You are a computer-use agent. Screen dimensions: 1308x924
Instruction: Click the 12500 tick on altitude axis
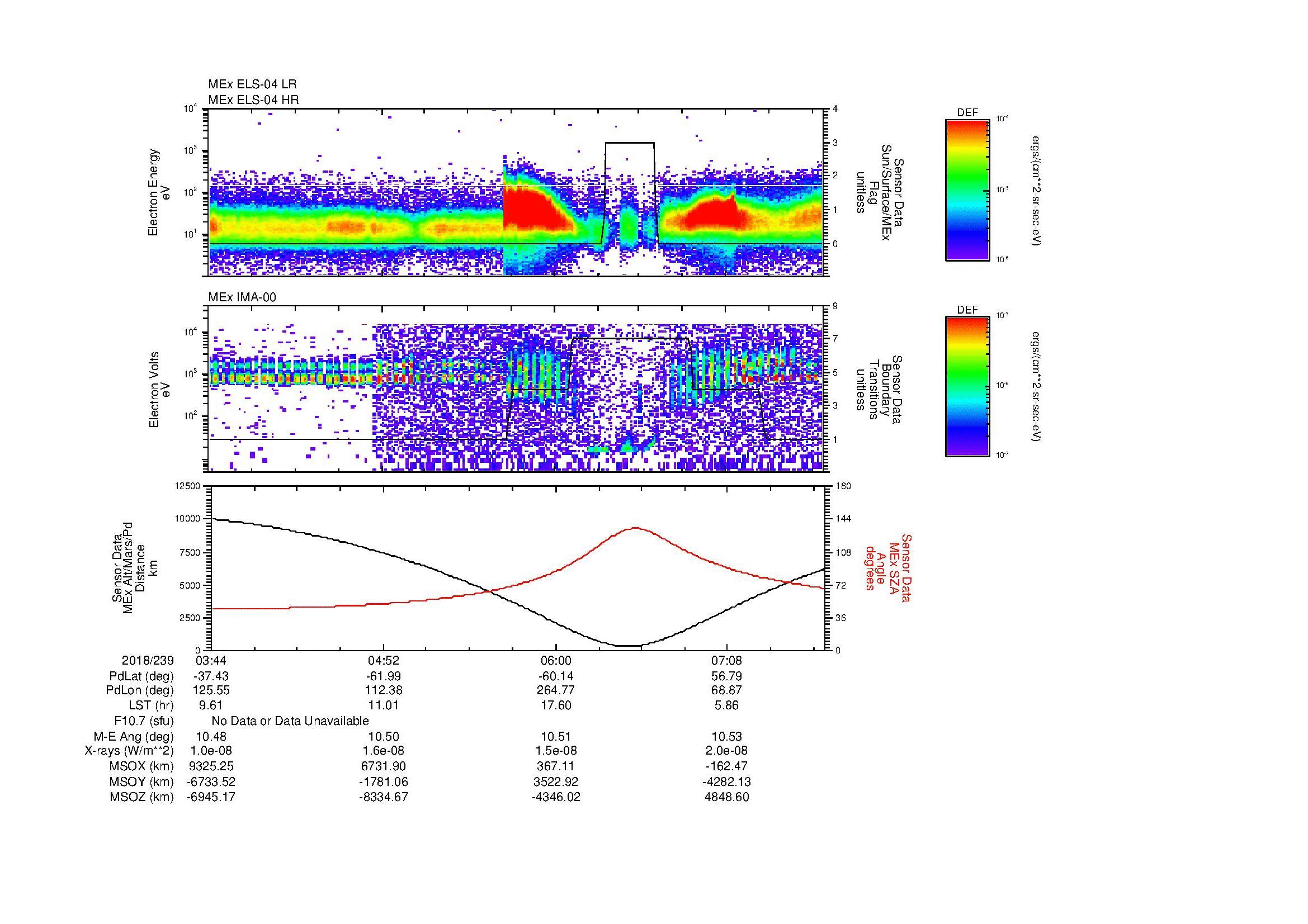coord(187,486)
